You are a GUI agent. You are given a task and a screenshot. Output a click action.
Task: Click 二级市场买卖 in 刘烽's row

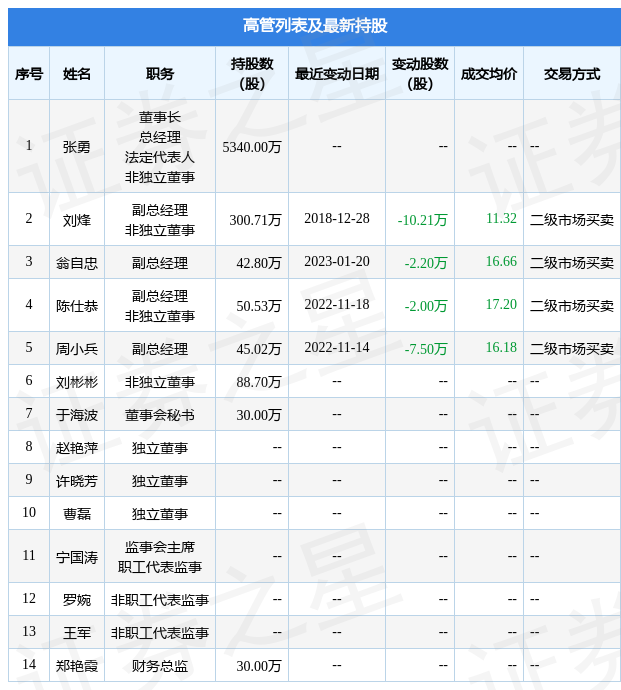click(x=572, y=220)
